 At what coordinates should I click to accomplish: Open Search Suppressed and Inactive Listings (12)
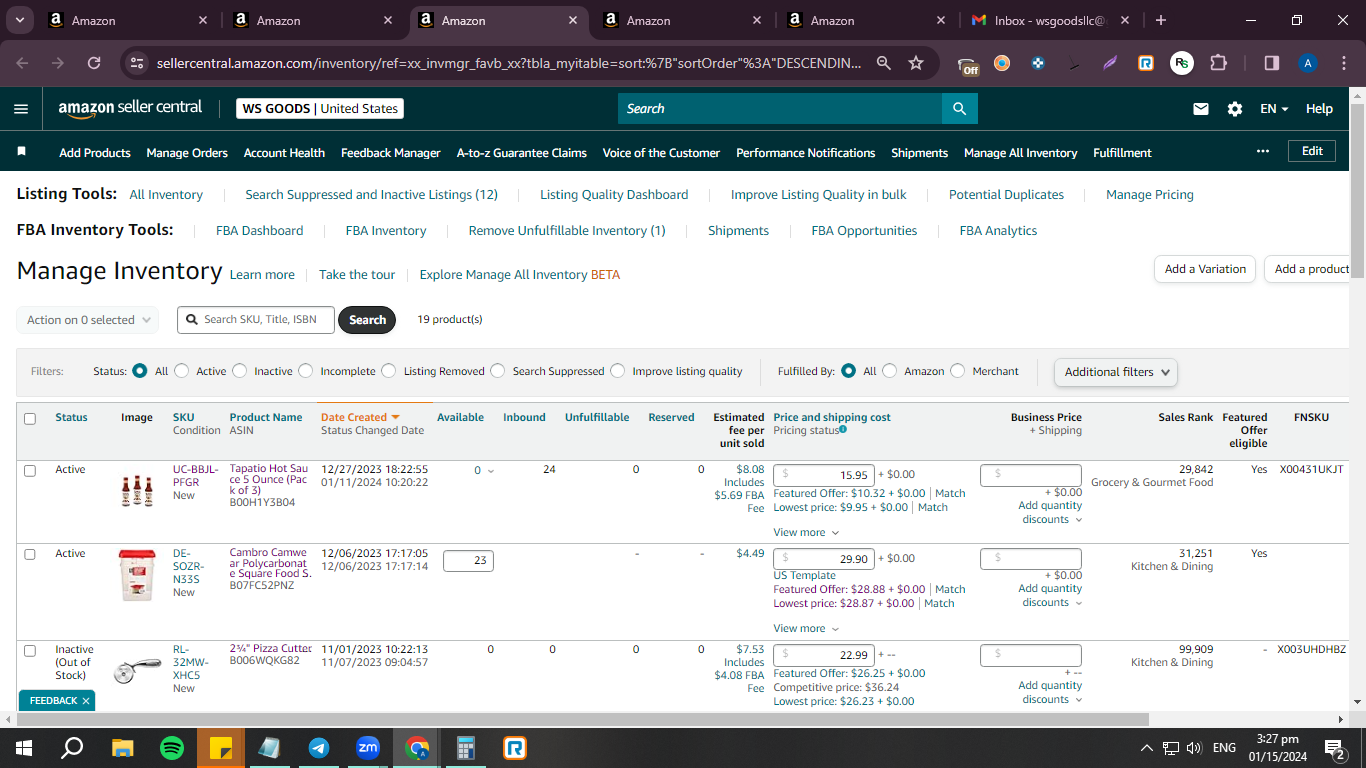click(371, 195)
